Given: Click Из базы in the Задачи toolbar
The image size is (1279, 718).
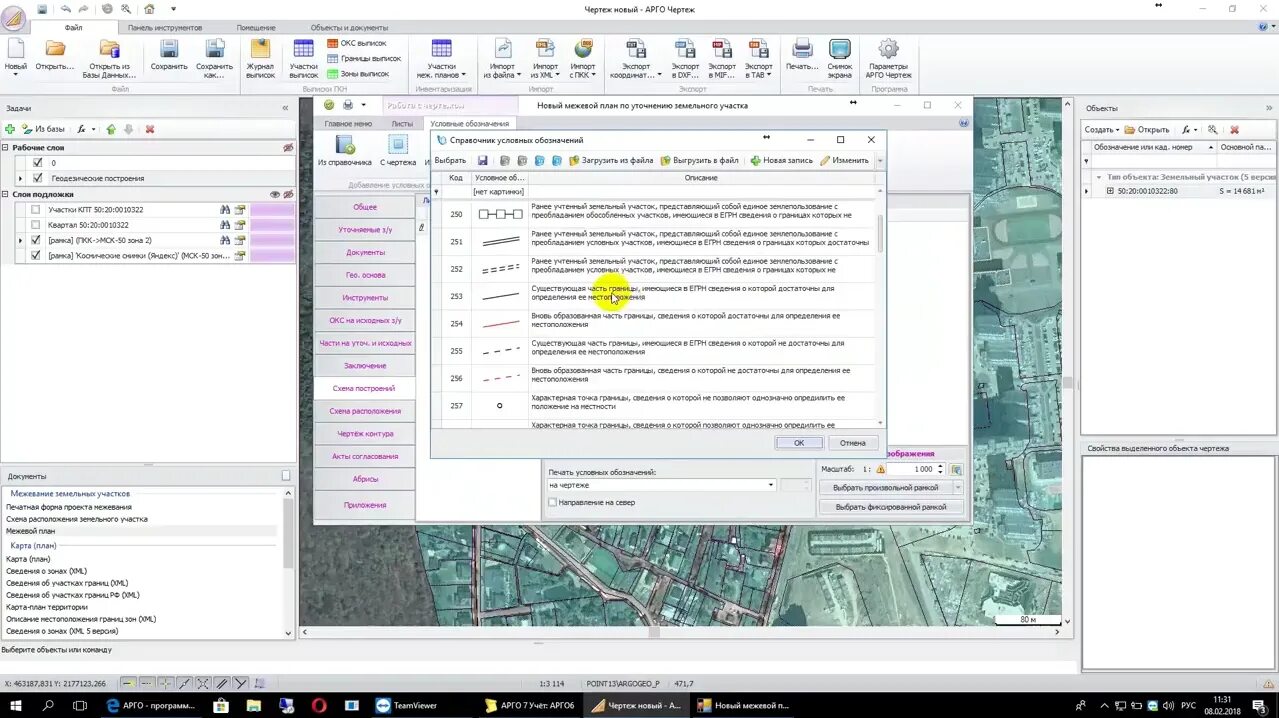Looking at the screenshot, I should (43, 129).
